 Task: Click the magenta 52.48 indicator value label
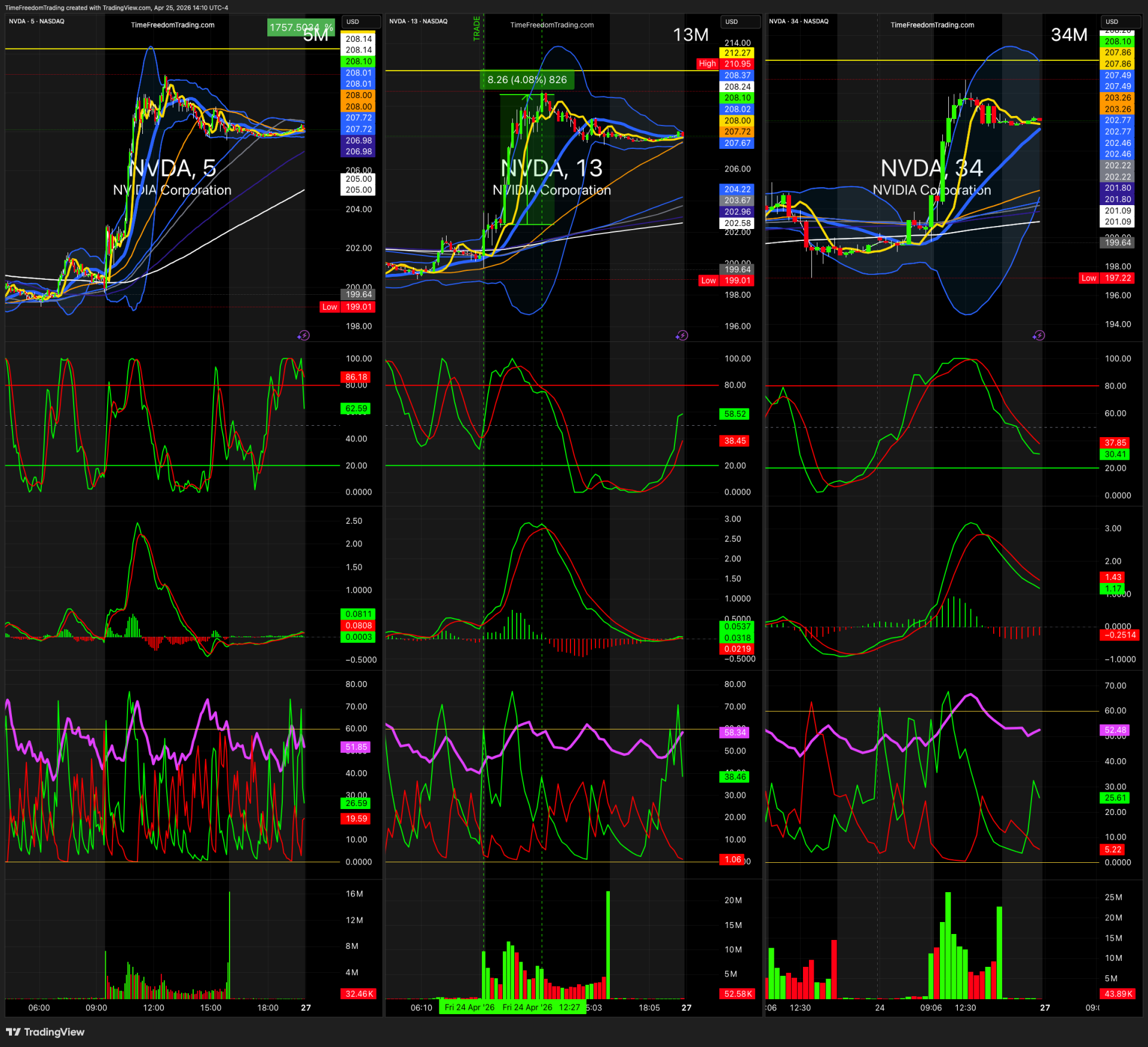1115,730
